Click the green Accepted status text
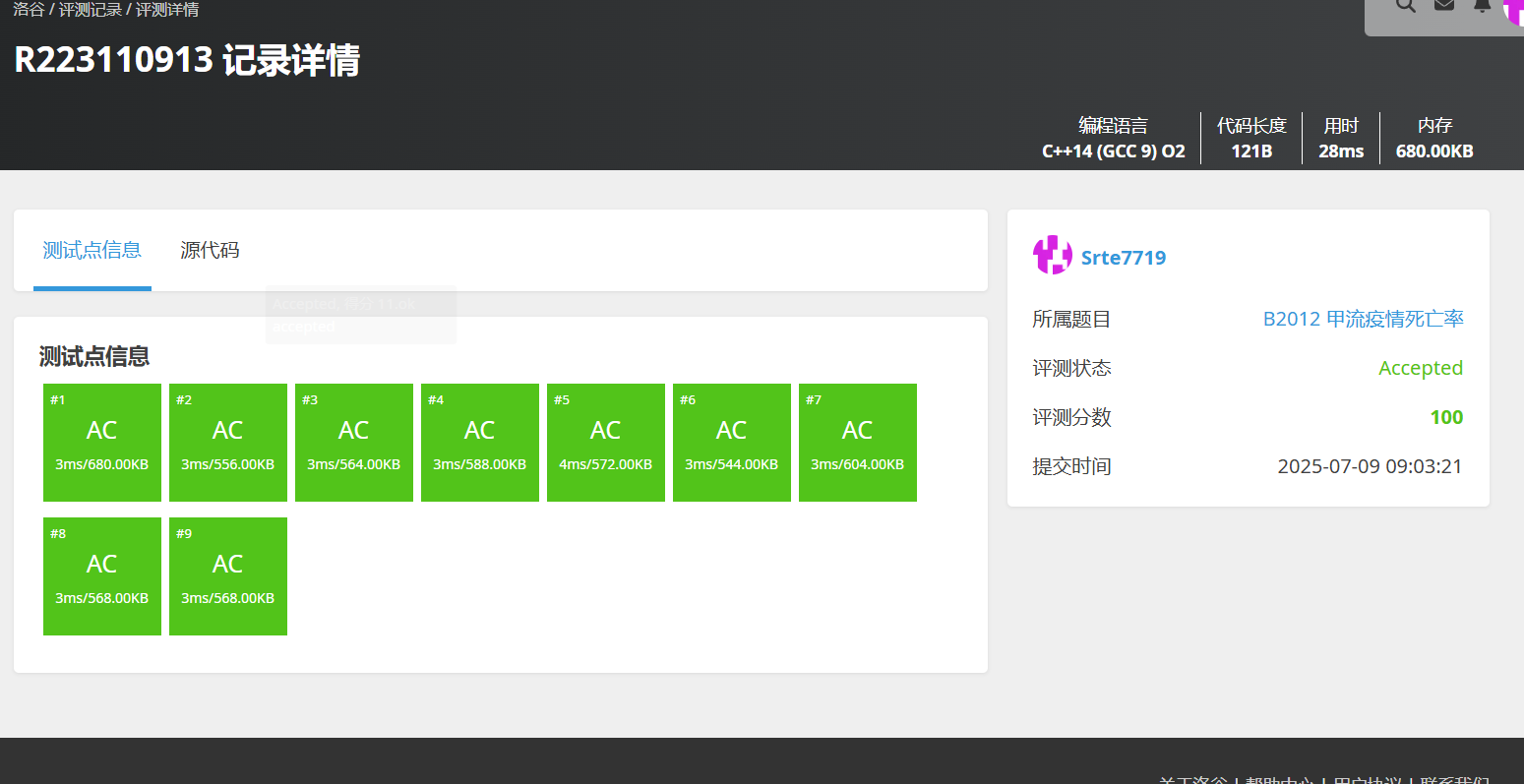The image size is (1524, 784). [x=1421, y=368]
